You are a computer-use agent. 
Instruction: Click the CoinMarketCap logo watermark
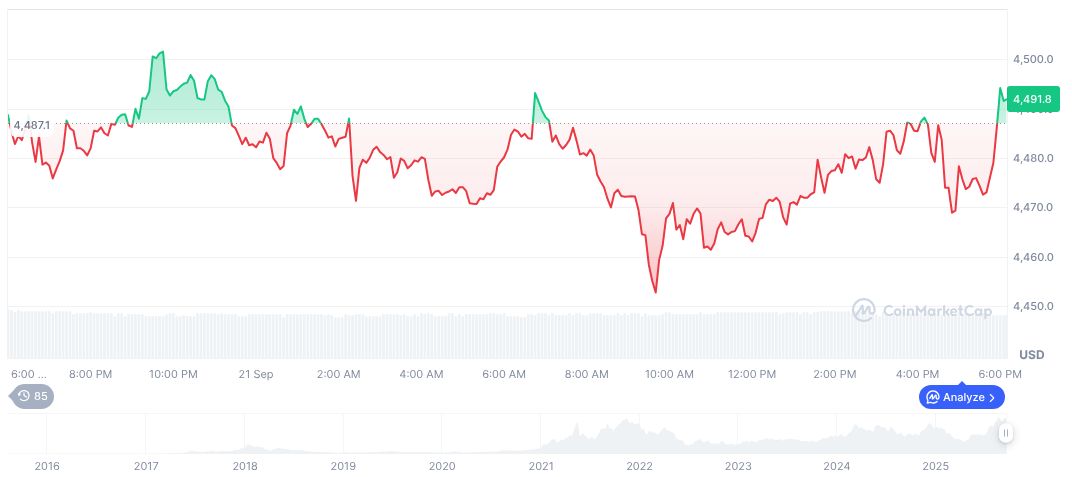tap(921, 311)
